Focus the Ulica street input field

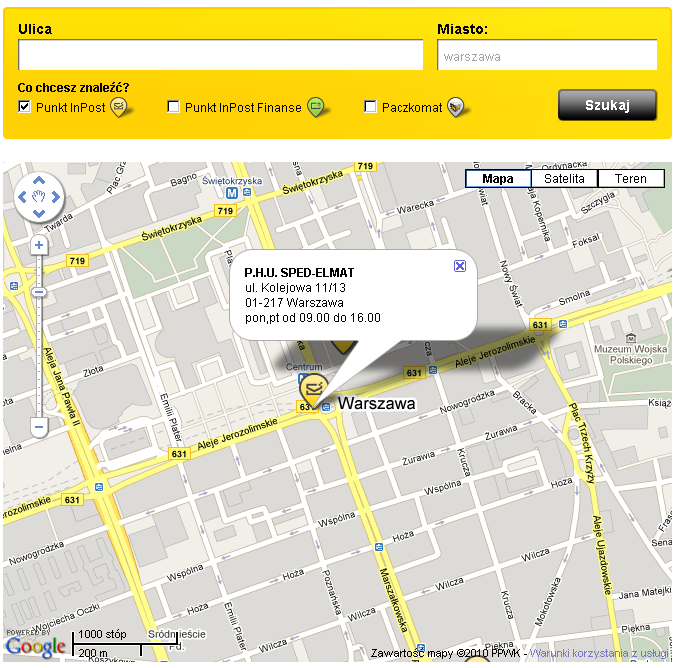pyautogui.click(x=221, y=55)
